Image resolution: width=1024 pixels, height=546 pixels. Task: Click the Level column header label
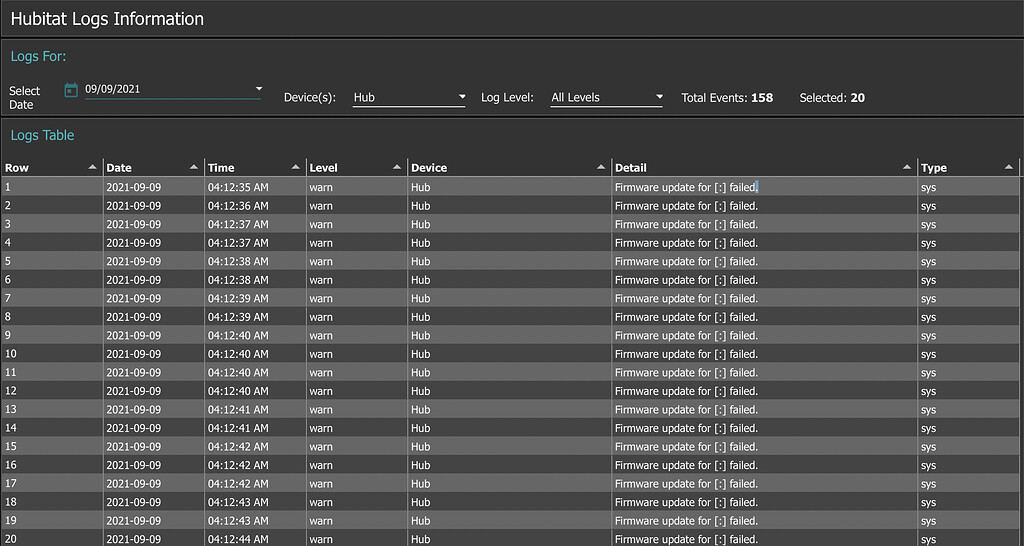click(323, 168)
